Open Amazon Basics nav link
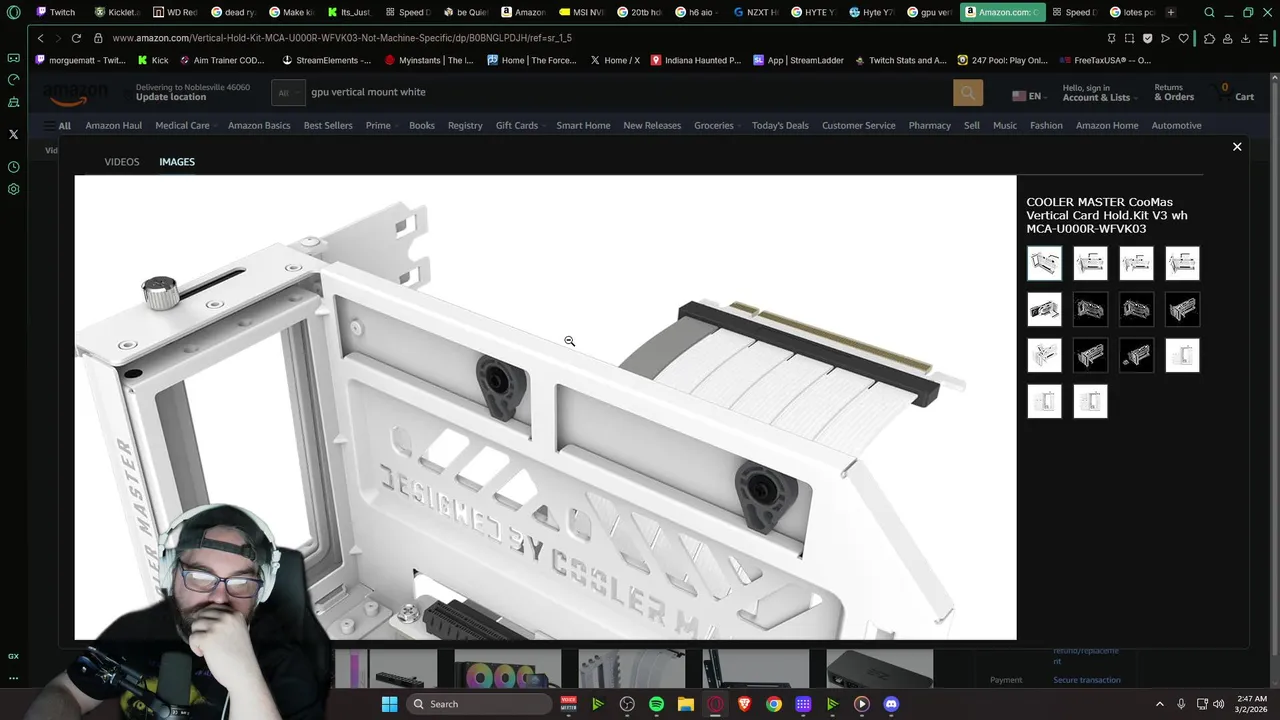1280x720 pixels. click(x=259, y=126)
